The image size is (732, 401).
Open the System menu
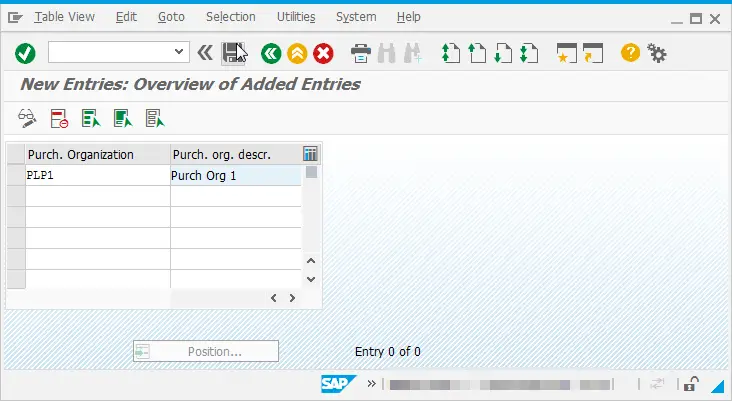[356, 17]
